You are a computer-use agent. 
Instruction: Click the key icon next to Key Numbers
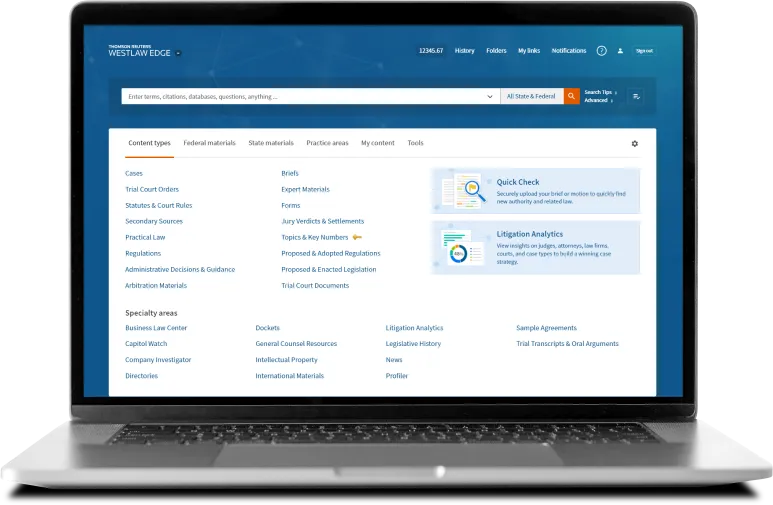coord(357,237)
